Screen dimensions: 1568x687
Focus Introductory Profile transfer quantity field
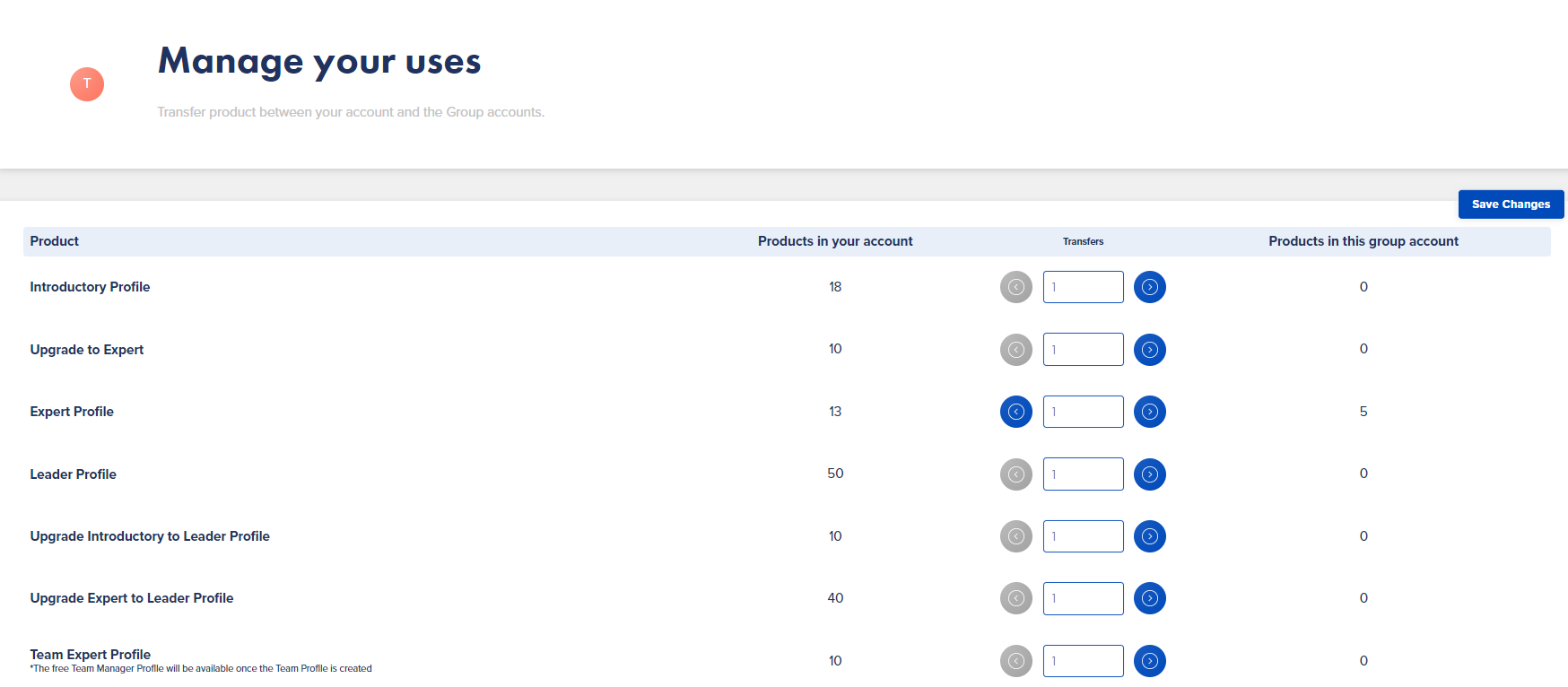click(1084, 287)
